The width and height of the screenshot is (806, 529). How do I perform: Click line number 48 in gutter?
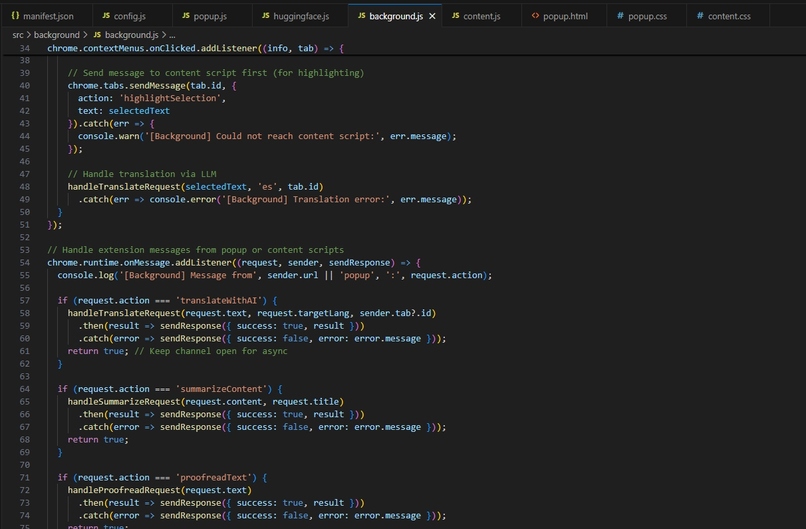tap(25, 187)
